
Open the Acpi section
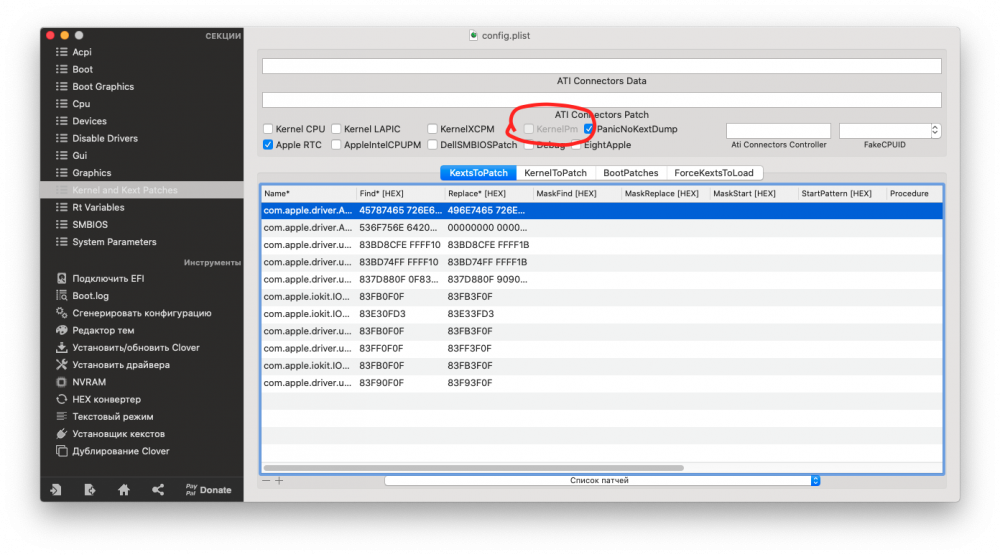point(82,52)
